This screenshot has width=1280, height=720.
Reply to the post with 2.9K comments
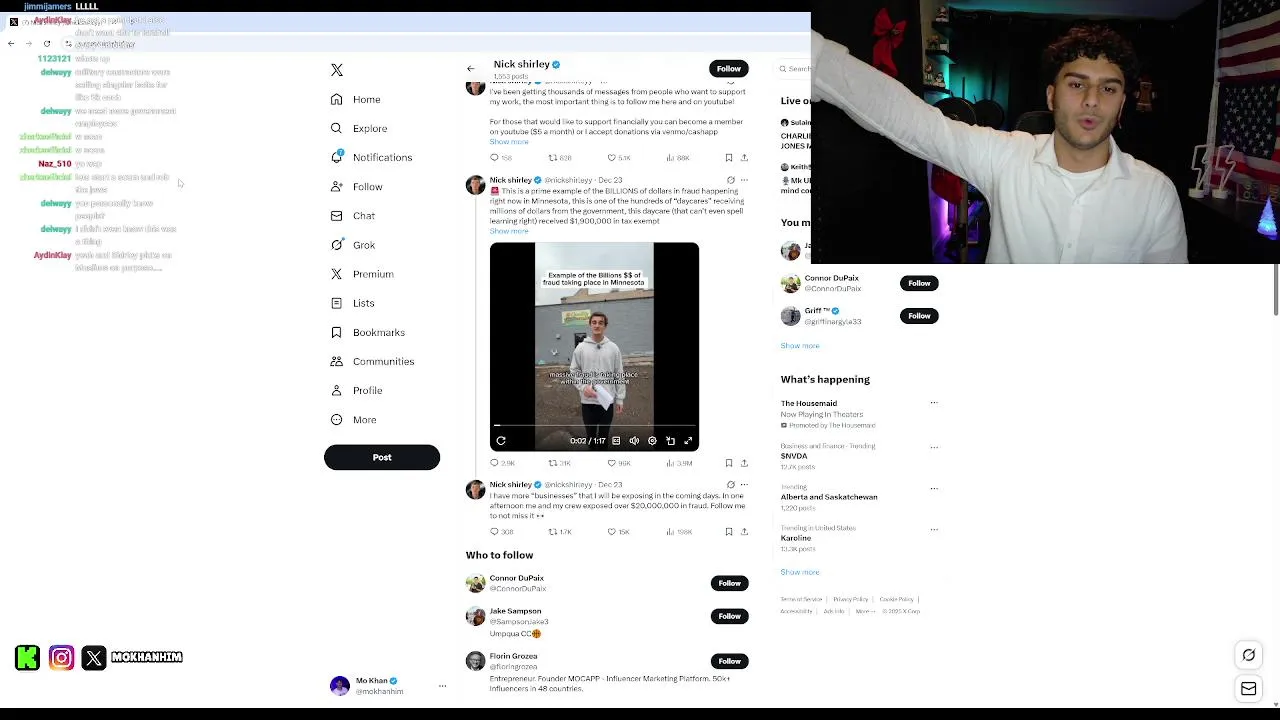[x=502, y=463]
